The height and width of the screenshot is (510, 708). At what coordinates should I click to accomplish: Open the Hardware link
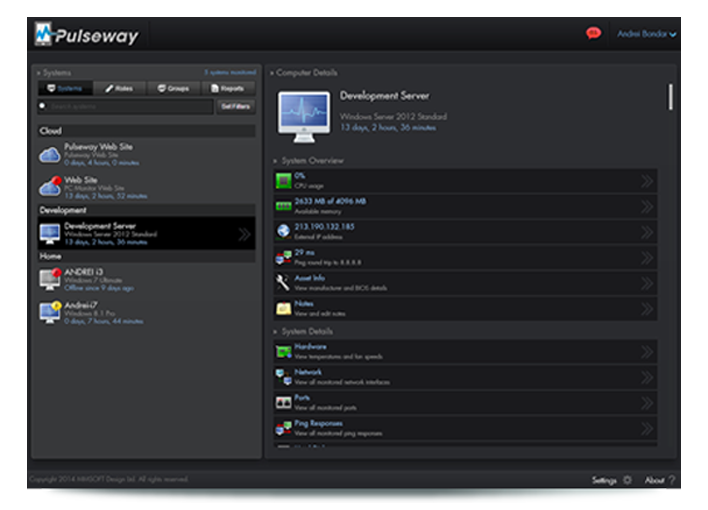(x=310, y=346)
